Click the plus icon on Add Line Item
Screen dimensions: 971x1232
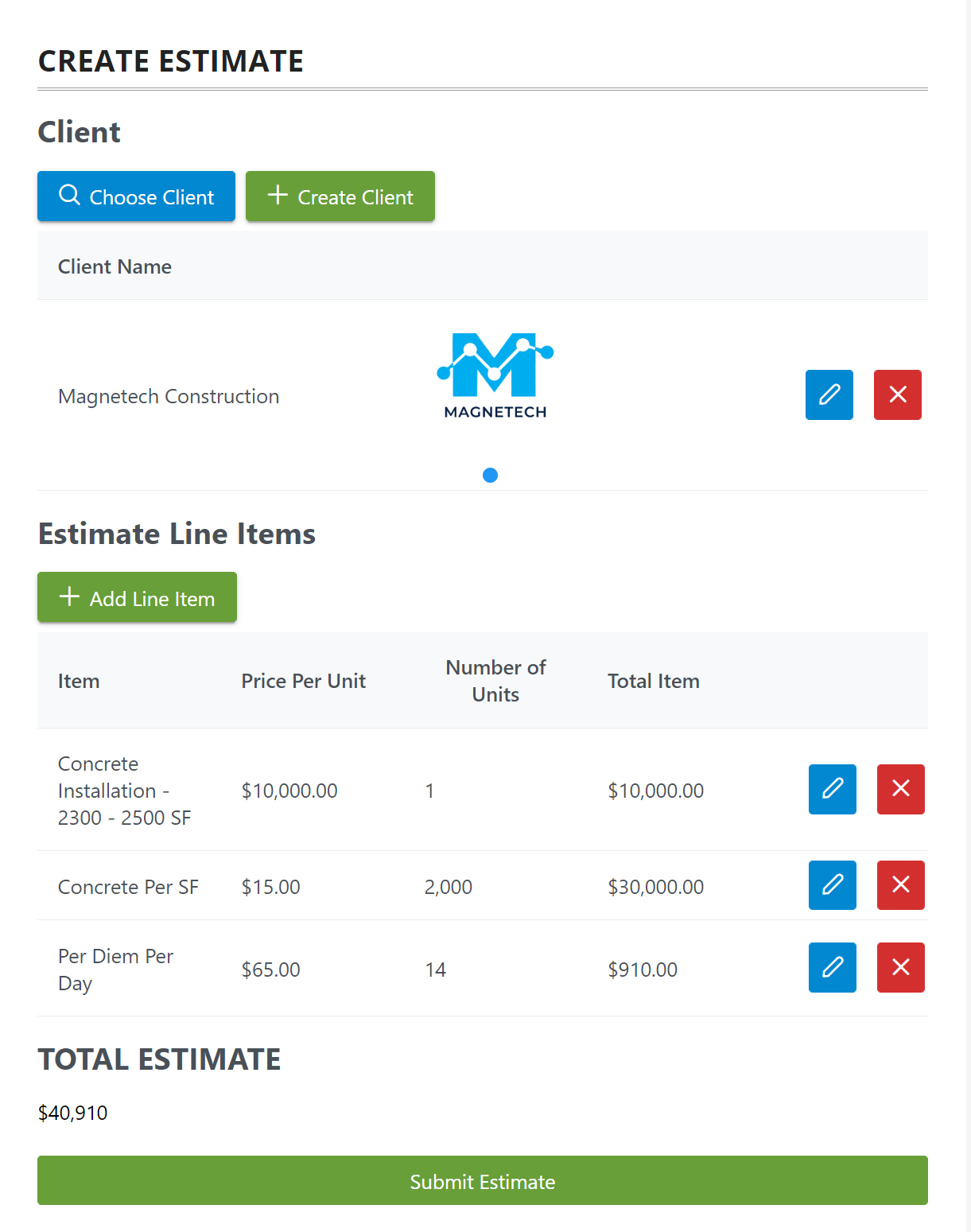[x=69, y=597]
